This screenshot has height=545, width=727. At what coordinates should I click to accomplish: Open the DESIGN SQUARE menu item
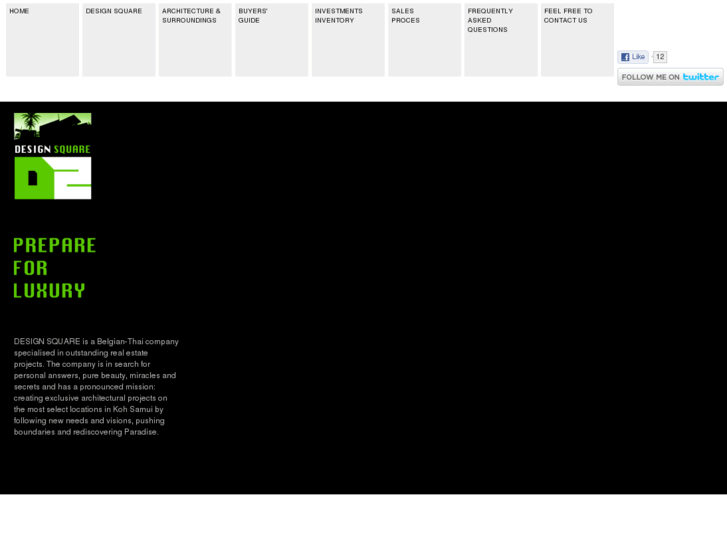(119, 40)
